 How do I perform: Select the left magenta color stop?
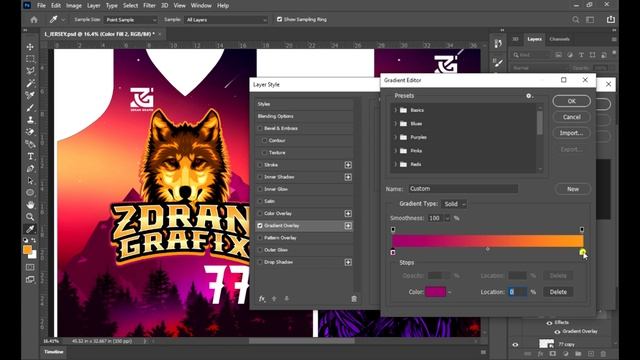393,252
